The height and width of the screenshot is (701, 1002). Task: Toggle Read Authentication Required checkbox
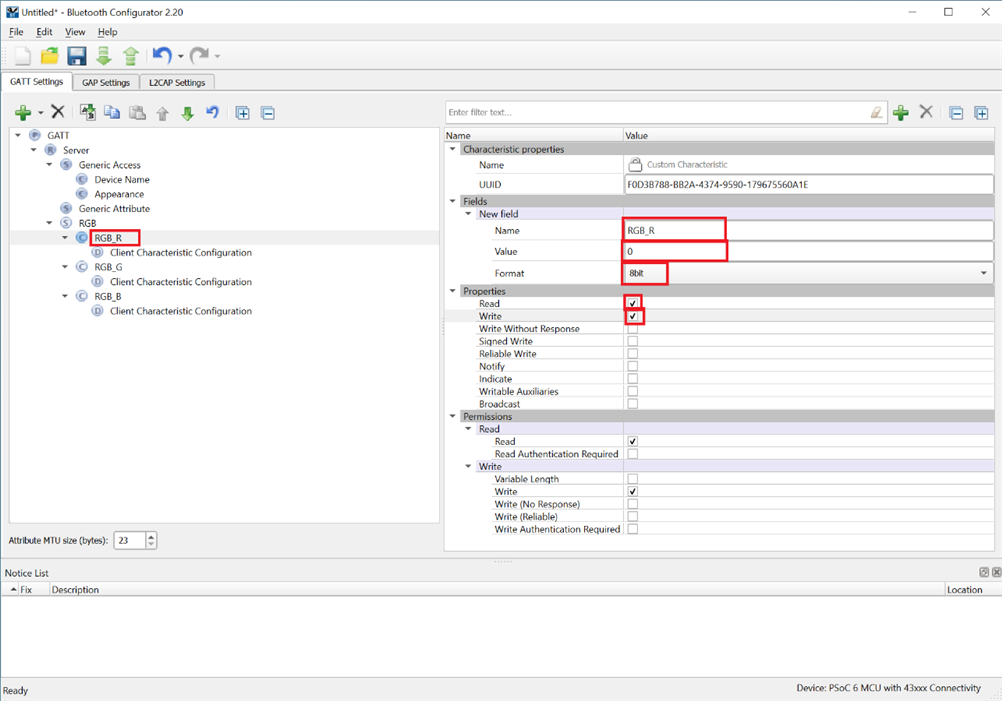tap(632, 454)
